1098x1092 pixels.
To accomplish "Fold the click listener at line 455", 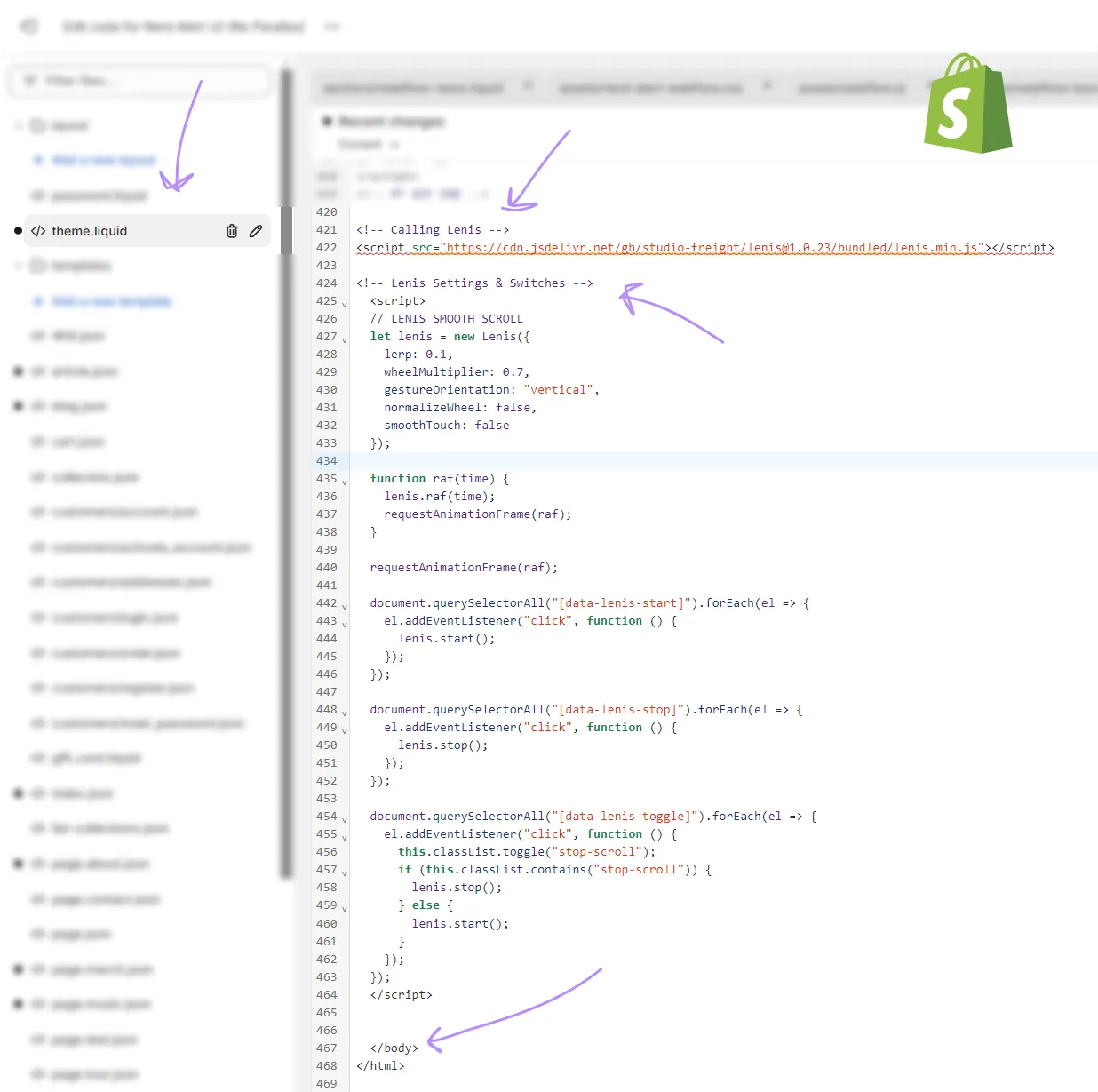I will tap(345, 837).
